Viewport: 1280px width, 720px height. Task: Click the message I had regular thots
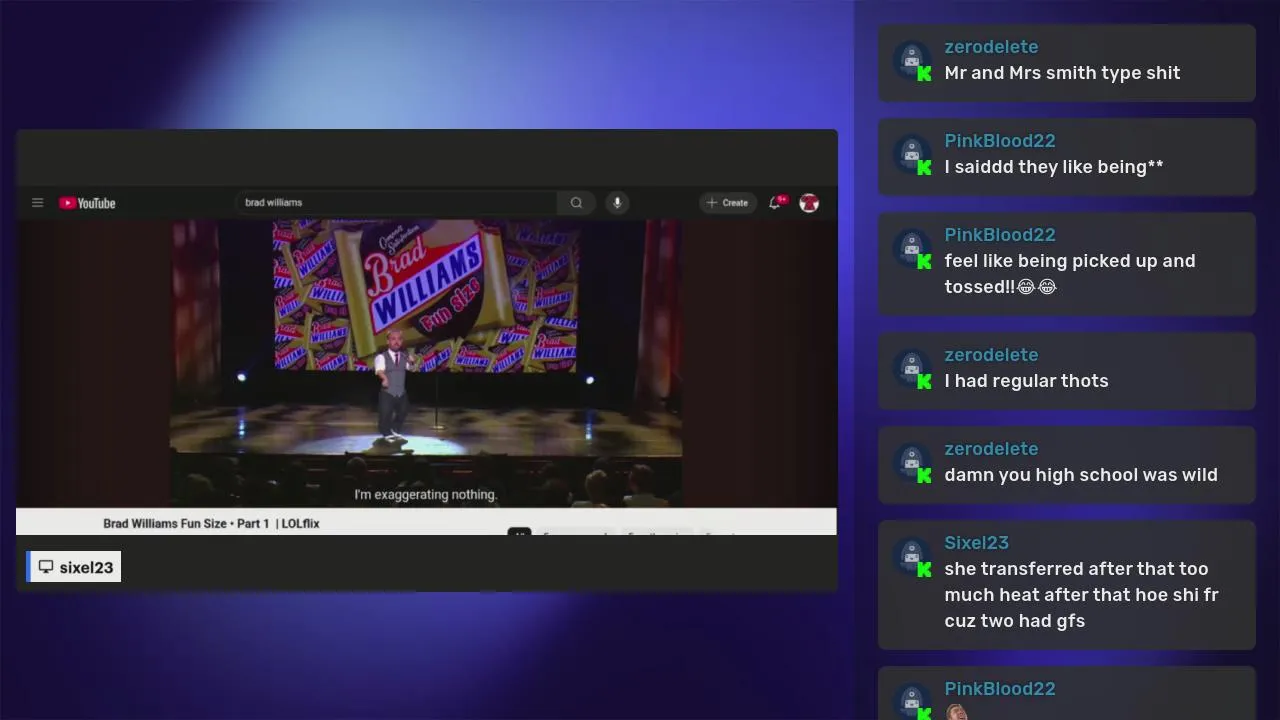click(1026, 381)
